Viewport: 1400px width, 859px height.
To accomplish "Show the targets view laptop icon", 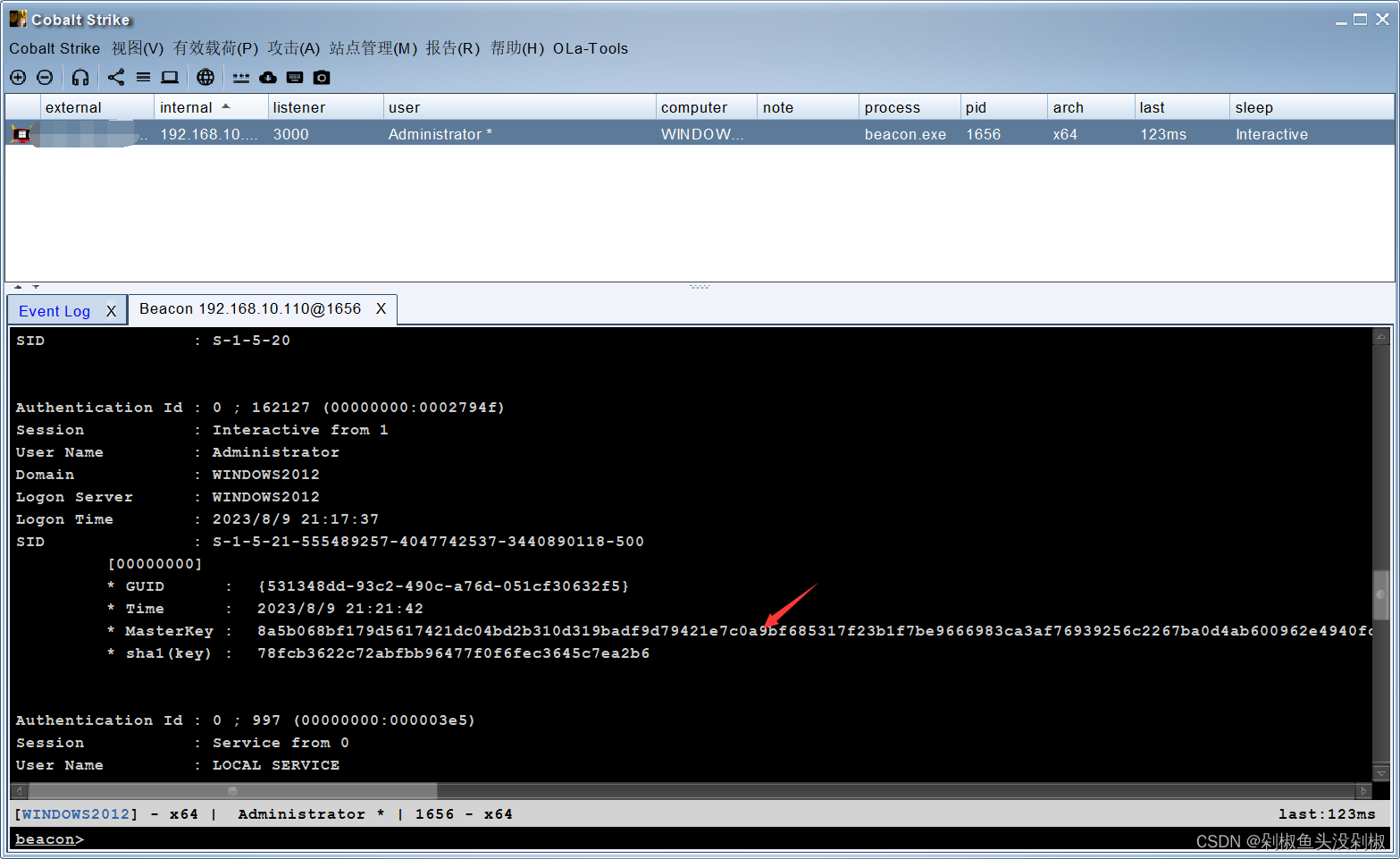I will click(170, 78).
